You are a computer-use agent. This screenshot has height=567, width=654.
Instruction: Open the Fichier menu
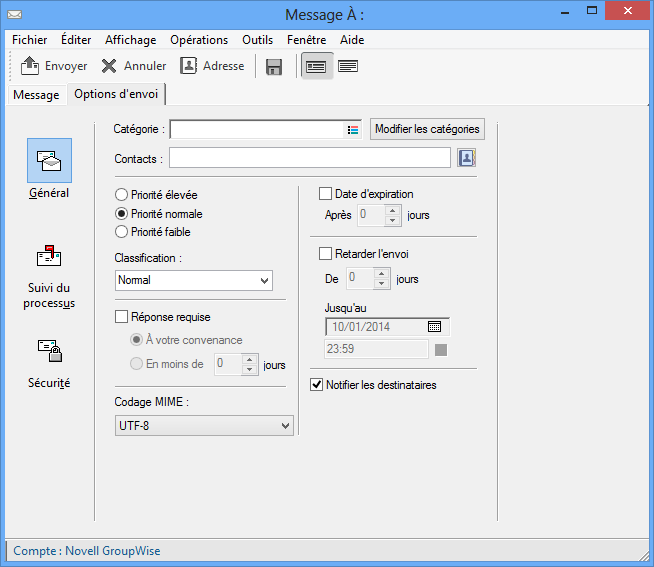pyautogui.click(x=30, y=40)
